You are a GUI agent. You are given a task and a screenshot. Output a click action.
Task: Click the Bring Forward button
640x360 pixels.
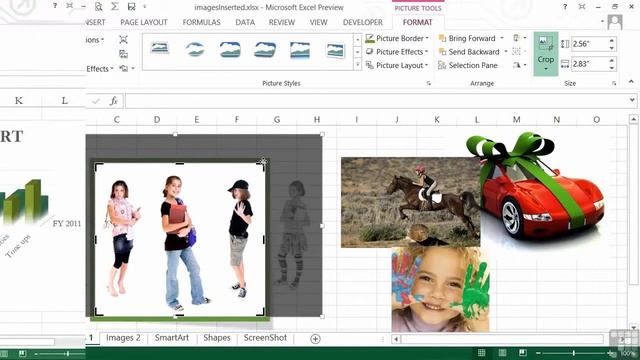tap(467, 38)
